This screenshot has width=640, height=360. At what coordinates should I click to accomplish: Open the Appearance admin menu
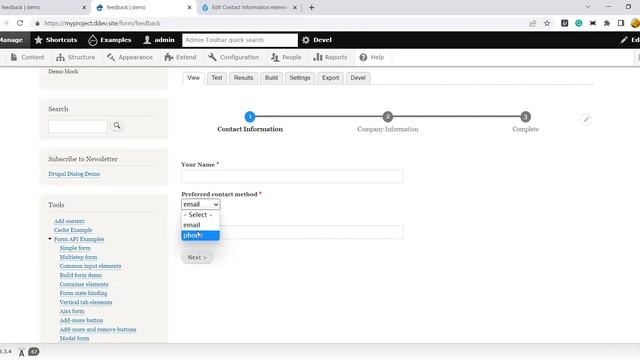click(x=130, y=57)
